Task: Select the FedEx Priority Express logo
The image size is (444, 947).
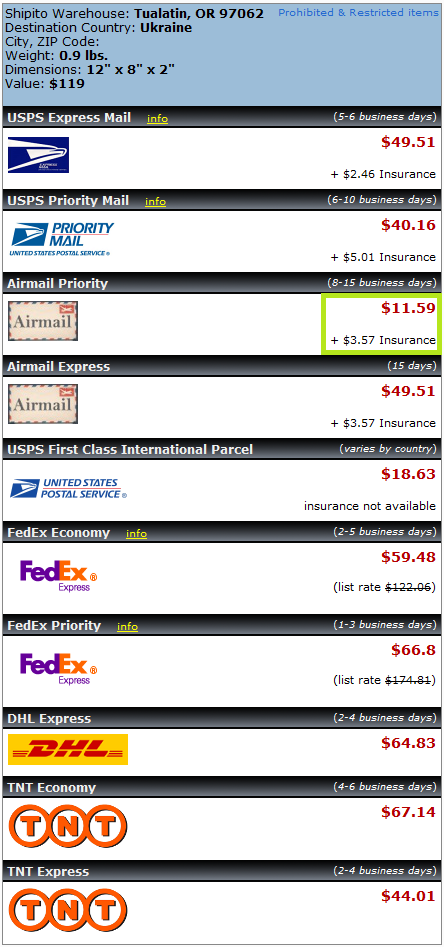Action: coord(59,668)
